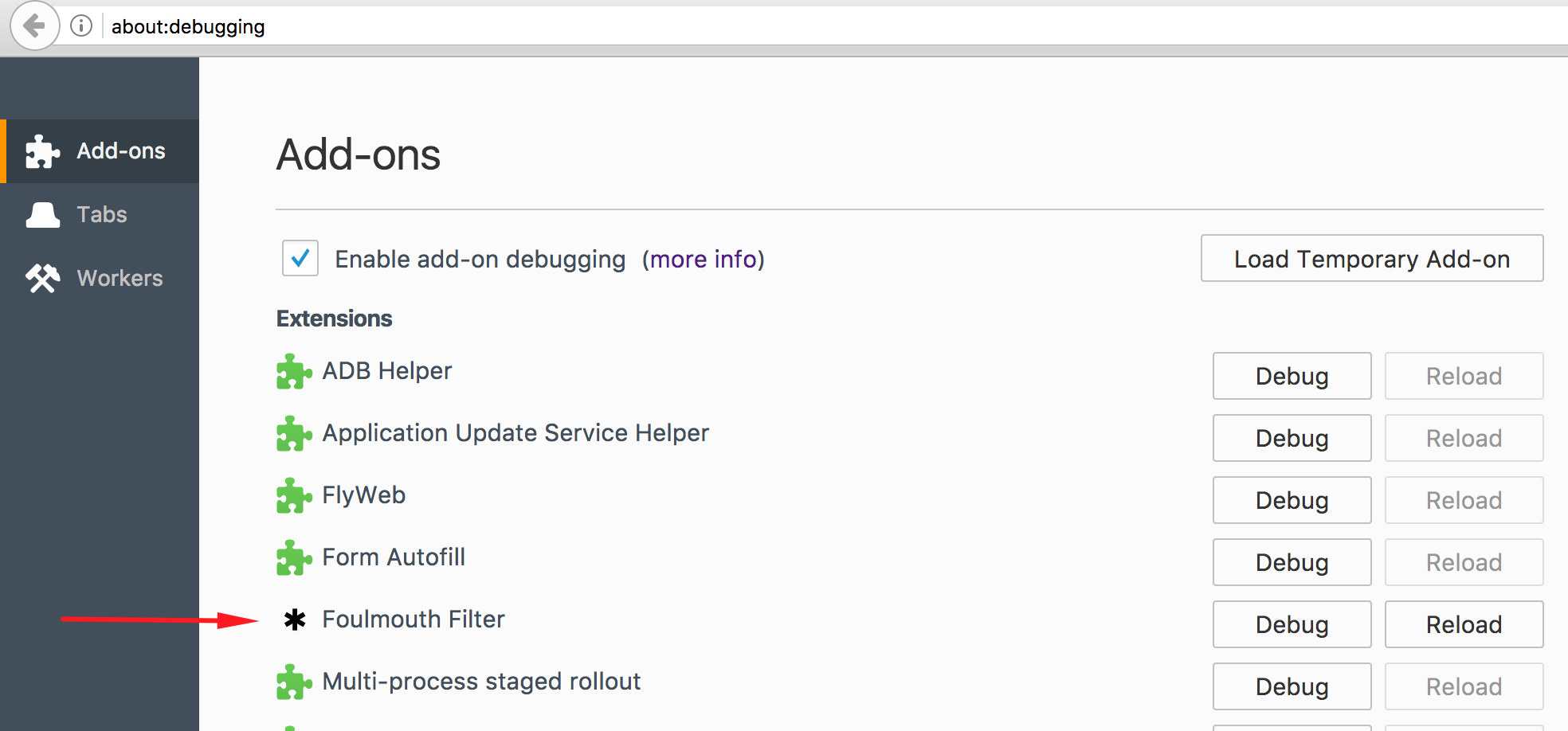Click the FlyWeb puzzle piece icon
Viewport: 1568px width, 731px height.
(x=294, y=496)
